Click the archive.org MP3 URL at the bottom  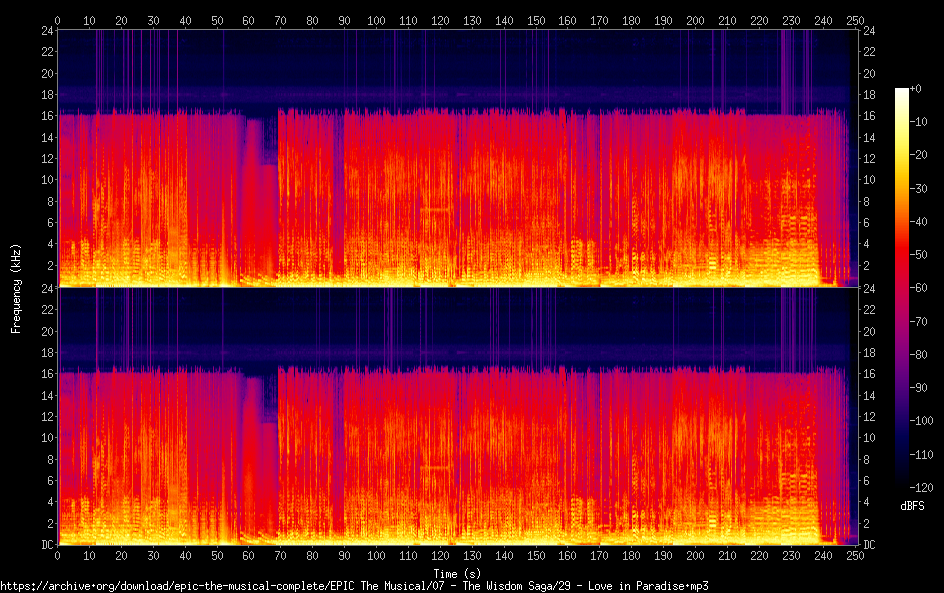coord(354,586)
